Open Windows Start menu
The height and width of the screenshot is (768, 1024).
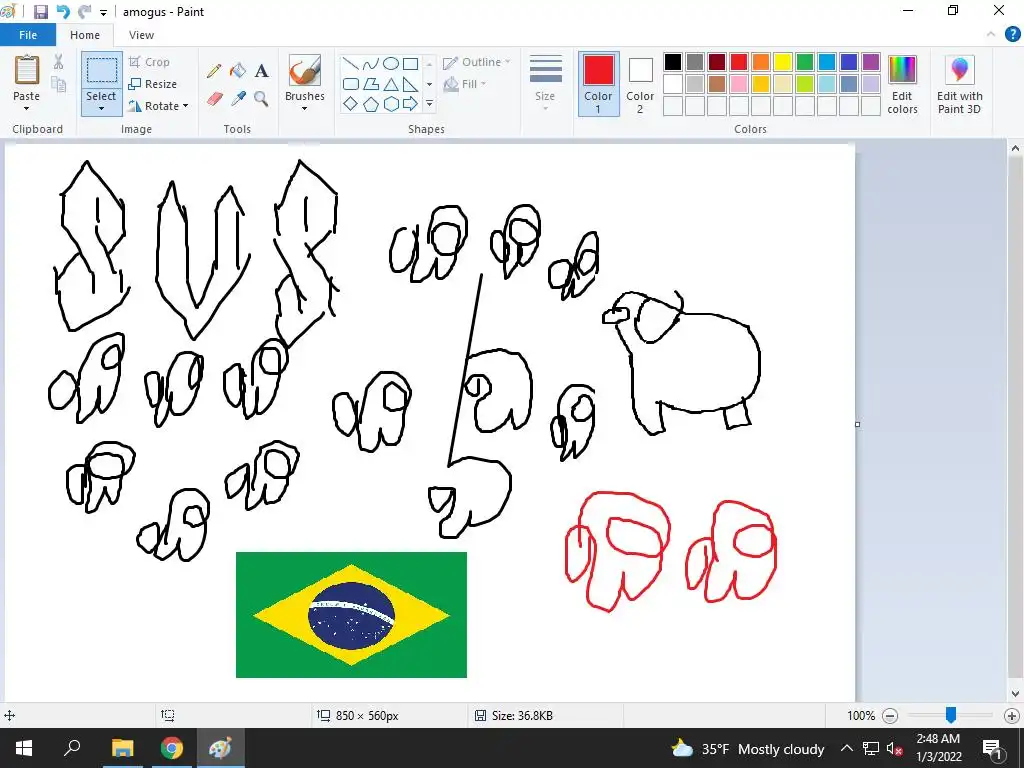tap(24, 748)
